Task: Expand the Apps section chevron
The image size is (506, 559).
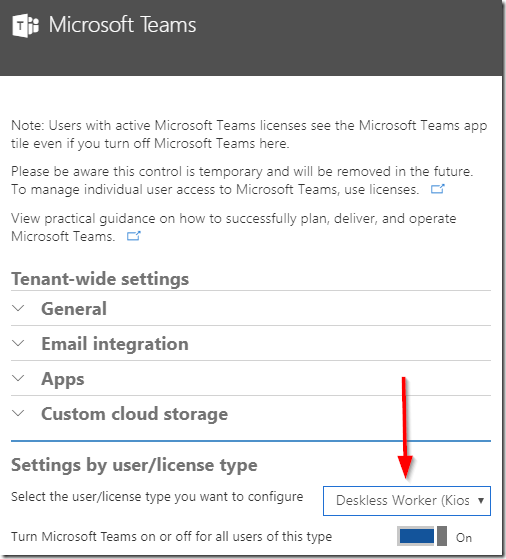Action: pyautogui.click(x=18, y=378)
